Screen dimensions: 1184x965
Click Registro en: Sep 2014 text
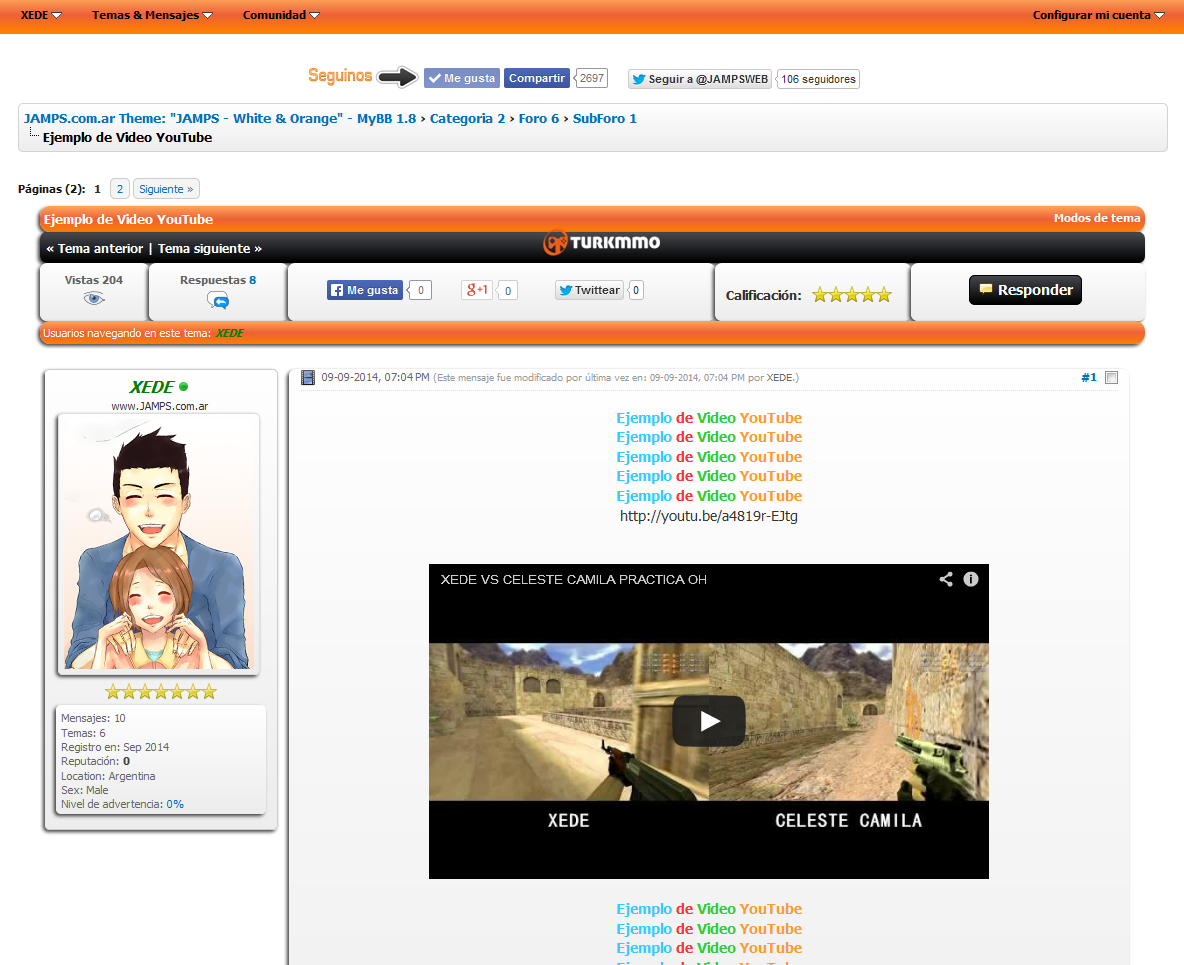click(x=115, y=747)
